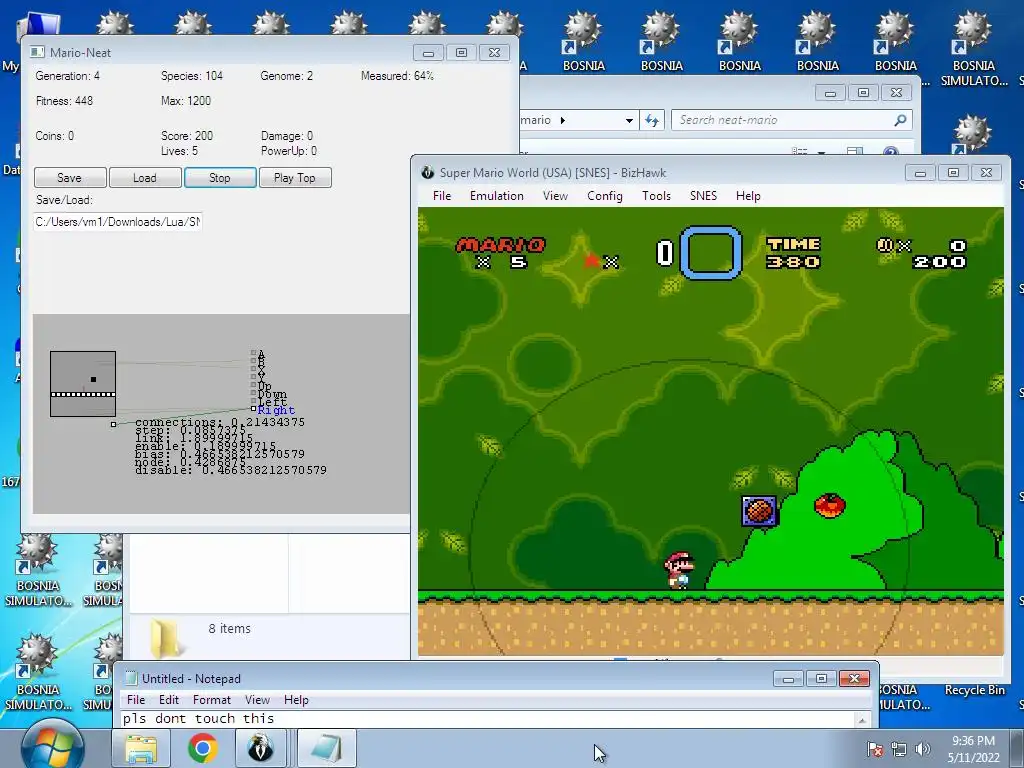Image resolution: width=1024 pixels, height=768 pixels.
Task: Open Notepad Edit menu
Action: tap(168, 699)
